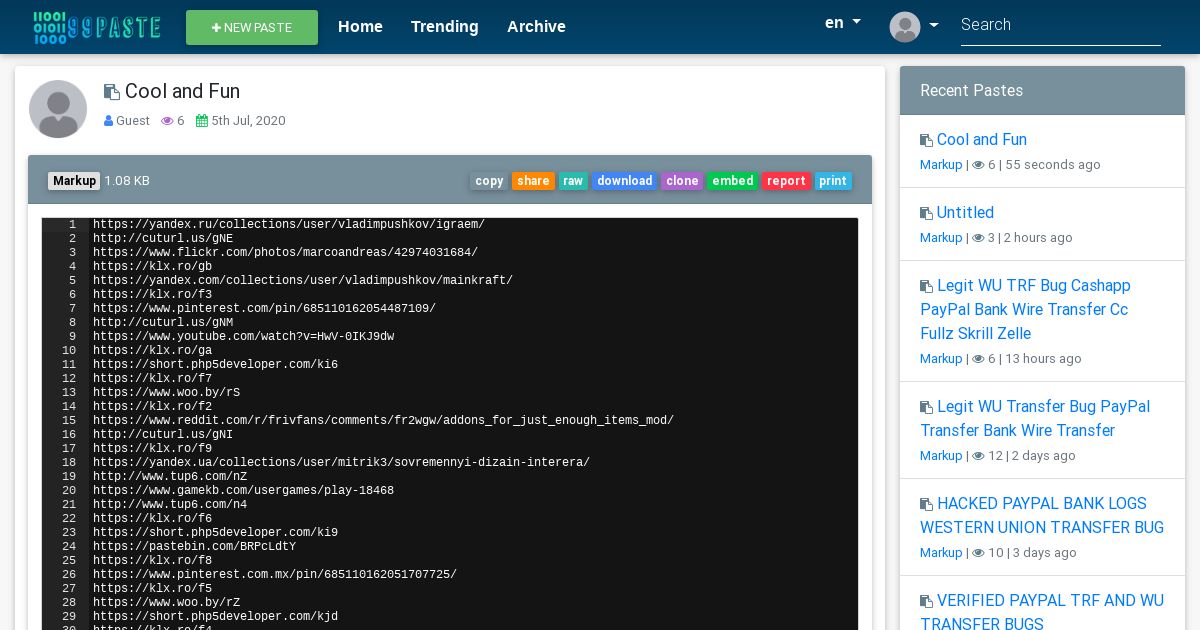Click Markup link under Untitled entry

(941, 238)
